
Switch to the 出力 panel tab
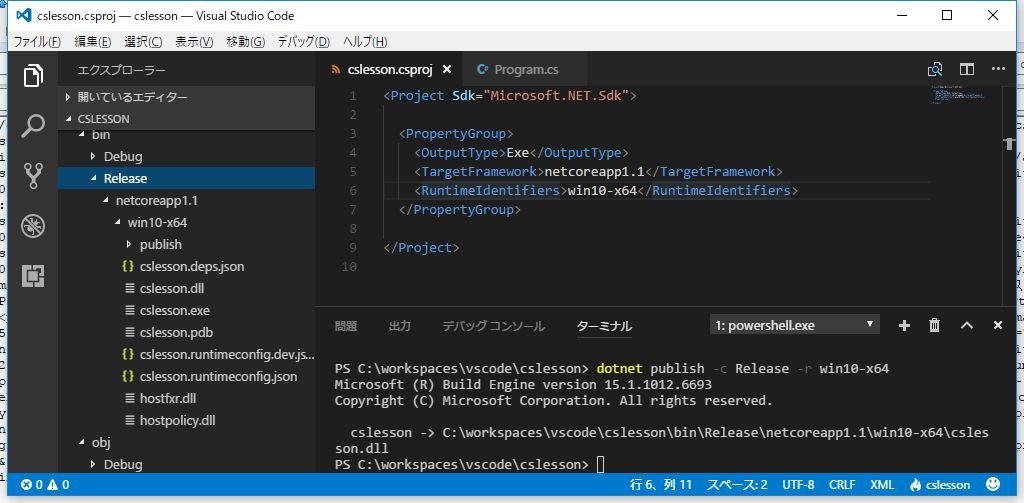399,326
